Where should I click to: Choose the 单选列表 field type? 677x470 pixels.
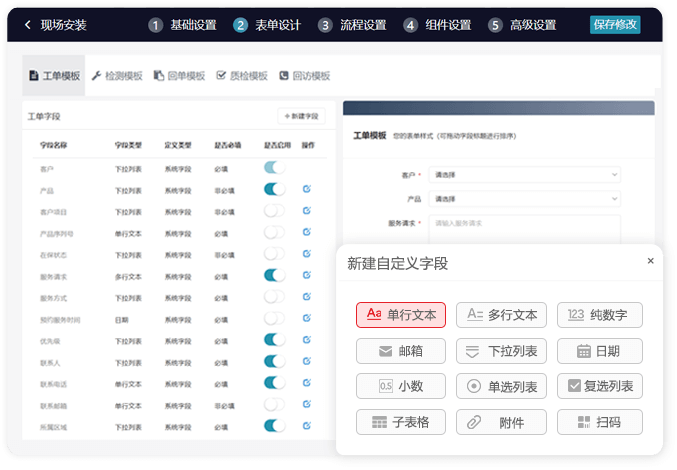[x=501, y=386]
